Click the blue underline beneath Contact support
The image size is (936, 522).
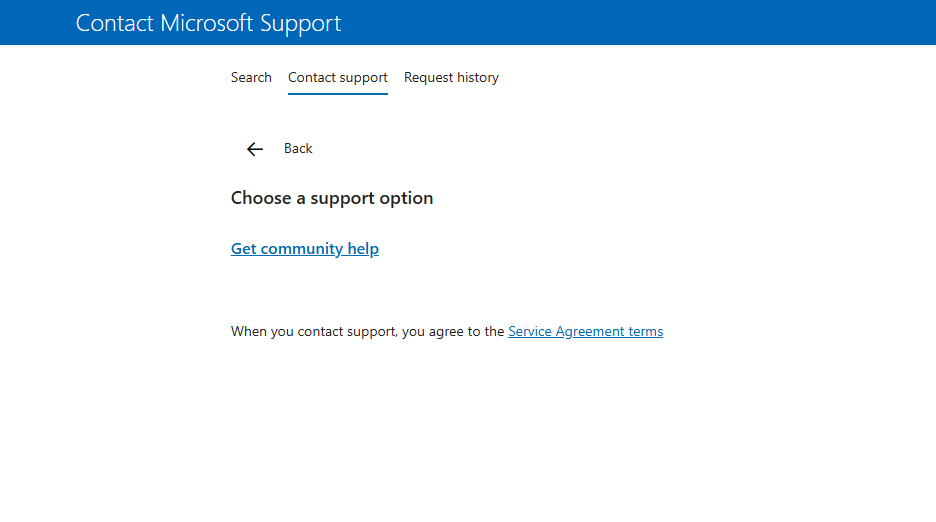coord(338,93)
